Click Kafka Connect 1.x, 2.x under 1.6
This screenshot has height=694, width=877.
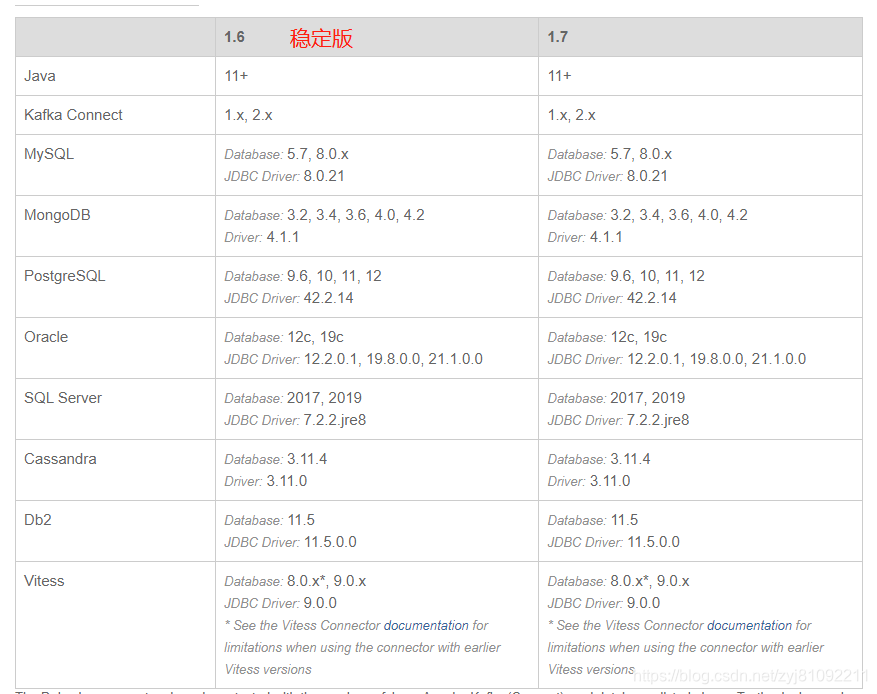coord(248,115)
